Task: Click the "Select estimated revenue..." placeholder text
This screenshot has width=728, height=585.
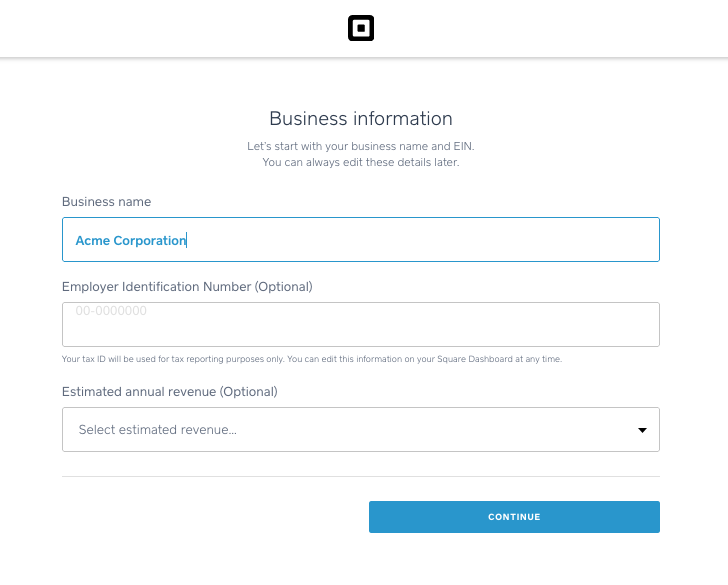Action: [x=158, y=430]
